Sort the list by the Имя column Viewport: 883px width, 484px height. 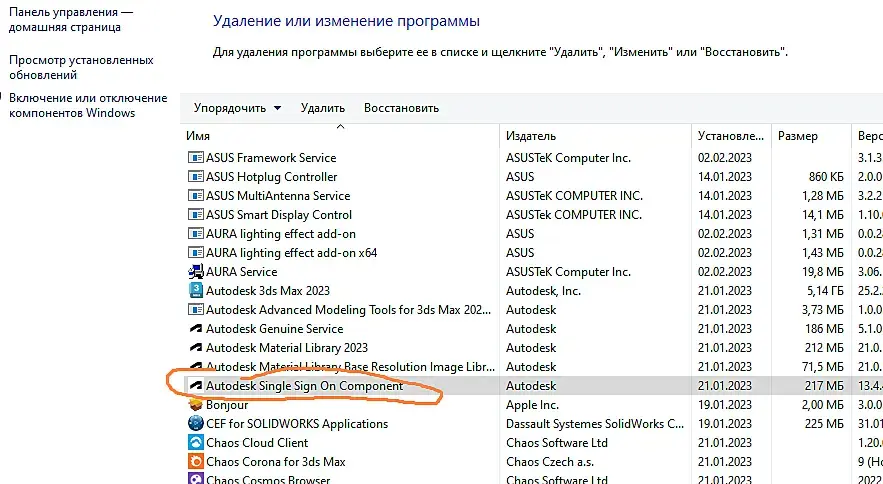pyautogui.click(x=198, y=136)
